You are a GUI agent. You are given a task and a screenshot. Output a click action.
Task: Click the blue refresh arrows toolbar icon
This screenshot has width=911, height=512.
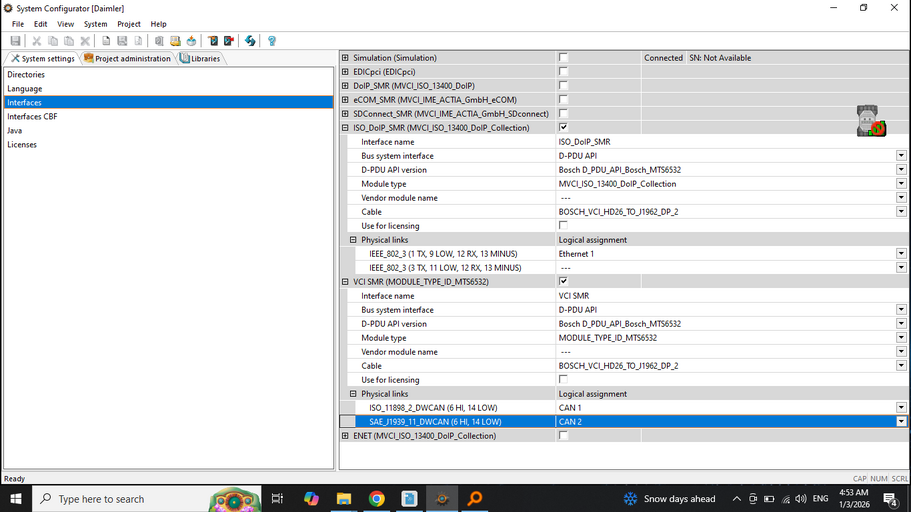pos(250,41)
